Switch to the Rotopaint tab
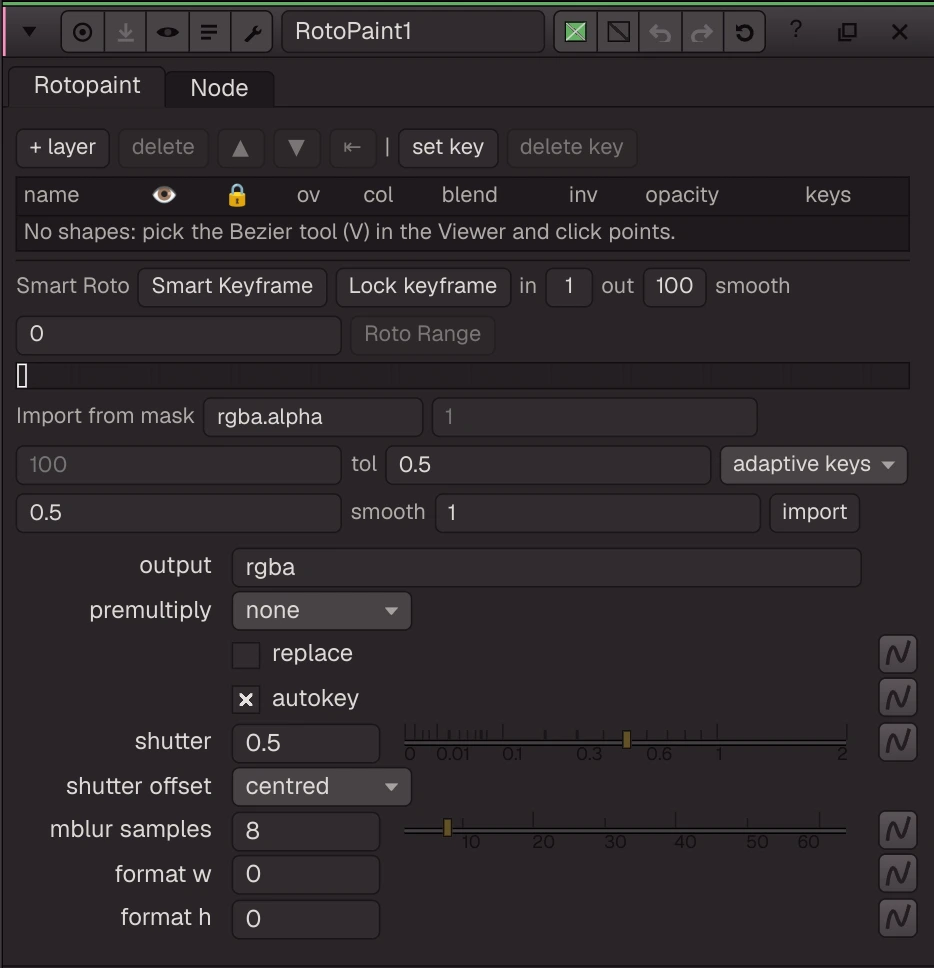The image size is (934, 968). (x=87, y=86)
